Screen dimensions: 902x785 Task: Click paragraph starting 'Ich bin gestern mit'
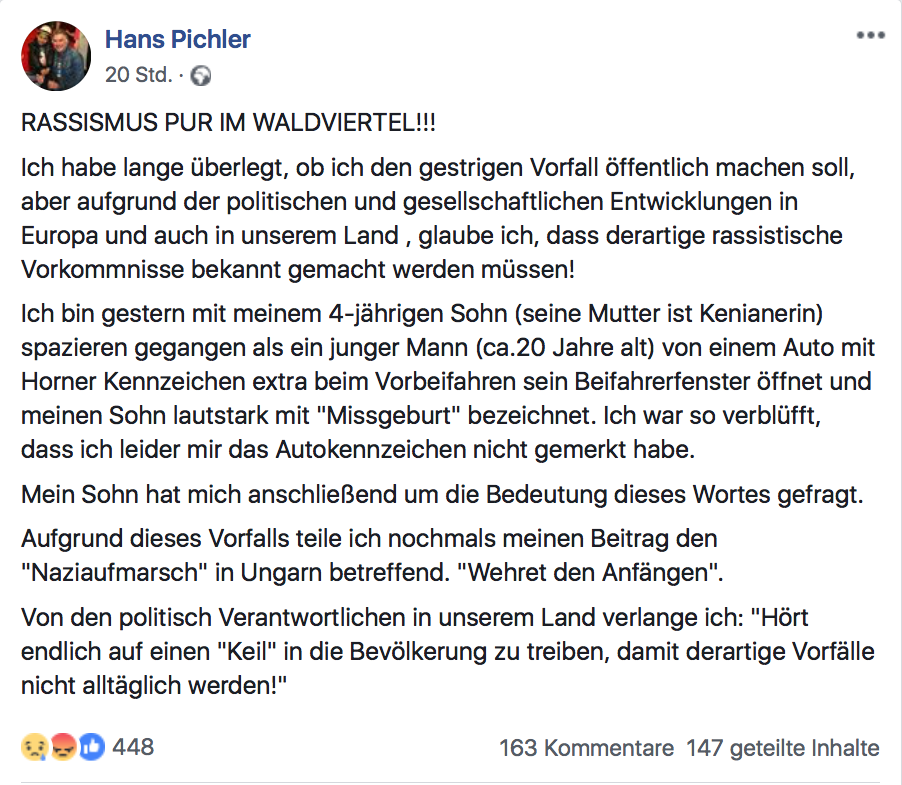click(x=448, y=381)
